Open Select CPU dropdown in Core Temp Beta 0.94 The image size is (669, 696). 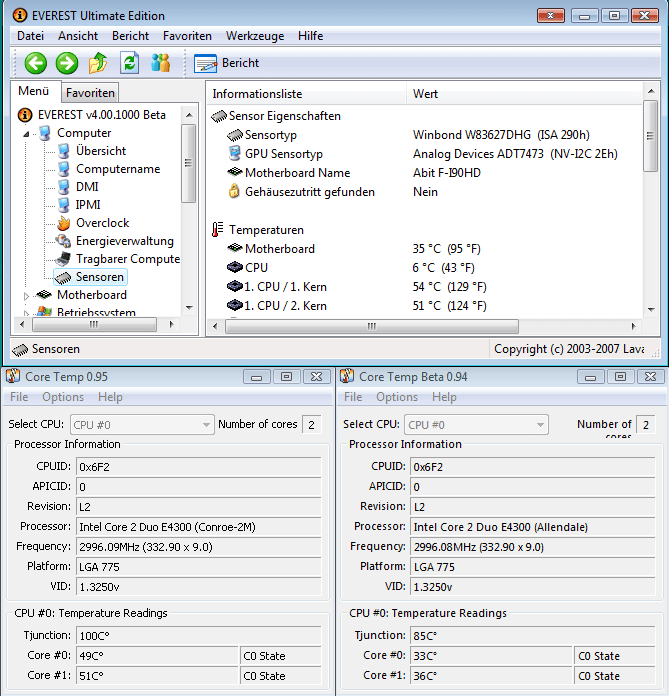click(476, 425)
